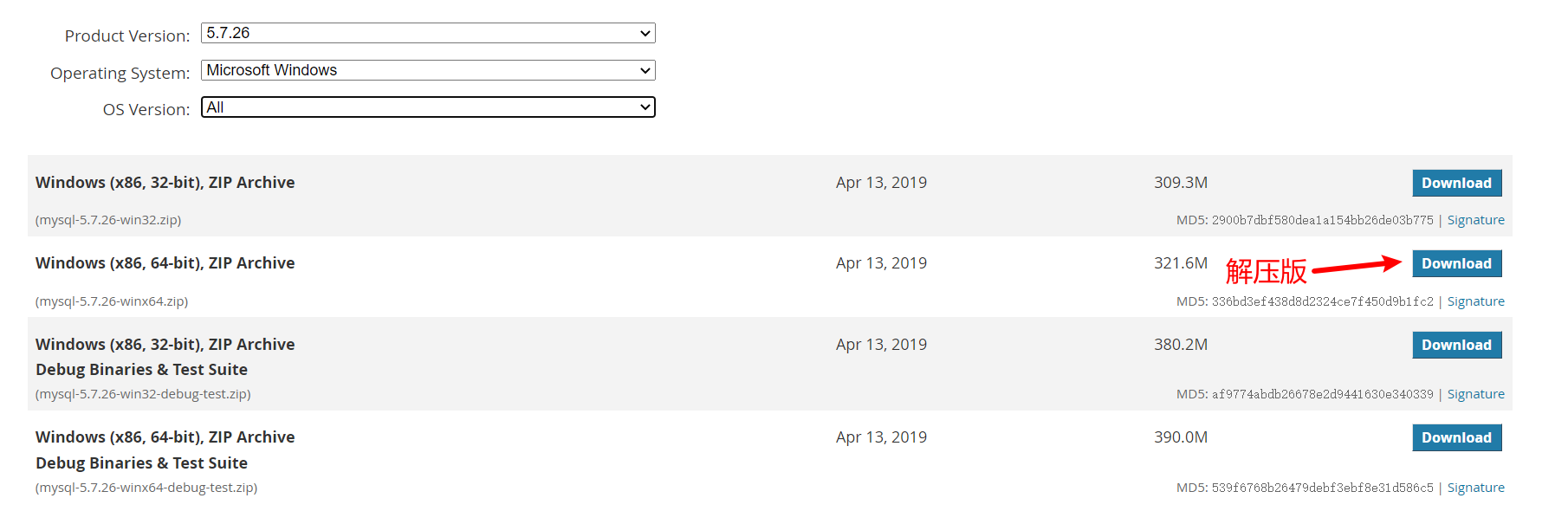Viewport: 1568px width, 511px height.
Task: Open Signature link for winx64-debug-test.zip
Action: pyautogui.click(x=1475, y=488)
